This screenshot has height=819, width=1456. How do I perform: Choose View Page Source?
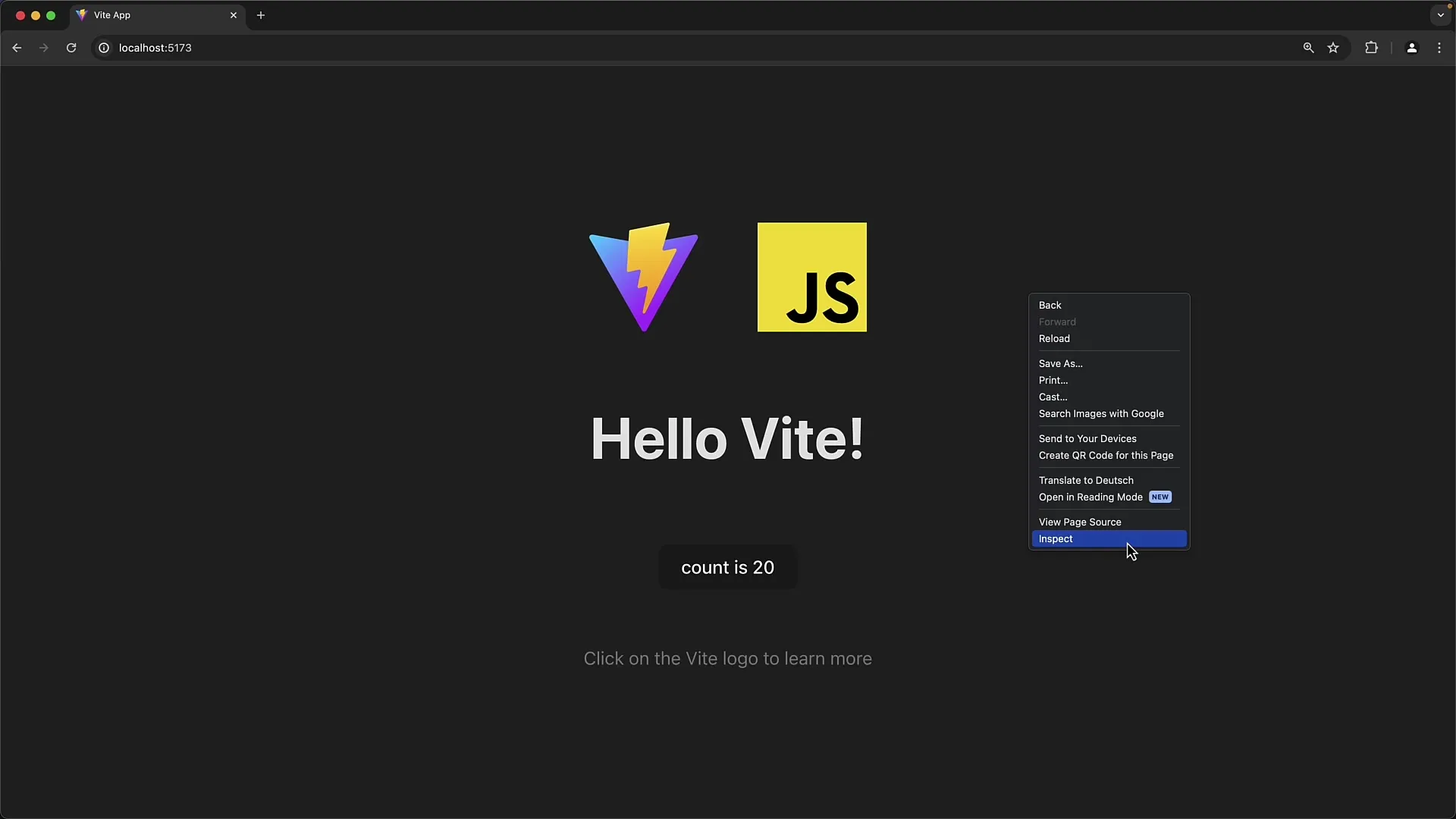1109,522
